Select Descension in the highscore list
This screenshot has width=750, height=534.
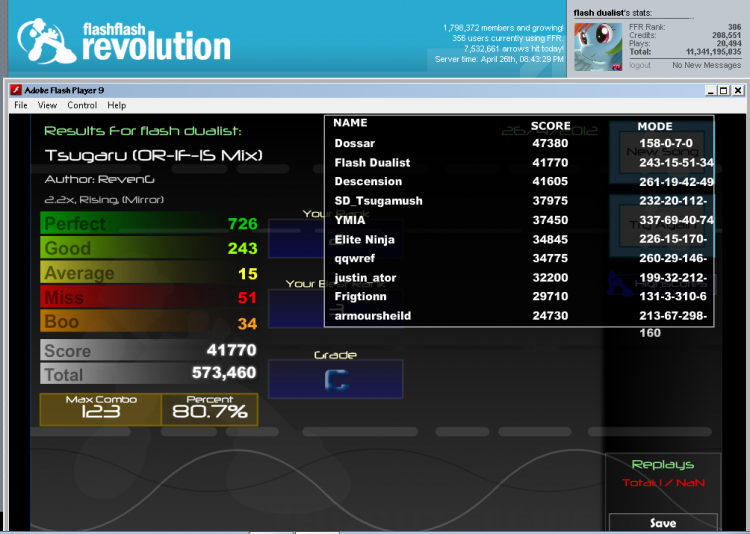tap(368, 181)
